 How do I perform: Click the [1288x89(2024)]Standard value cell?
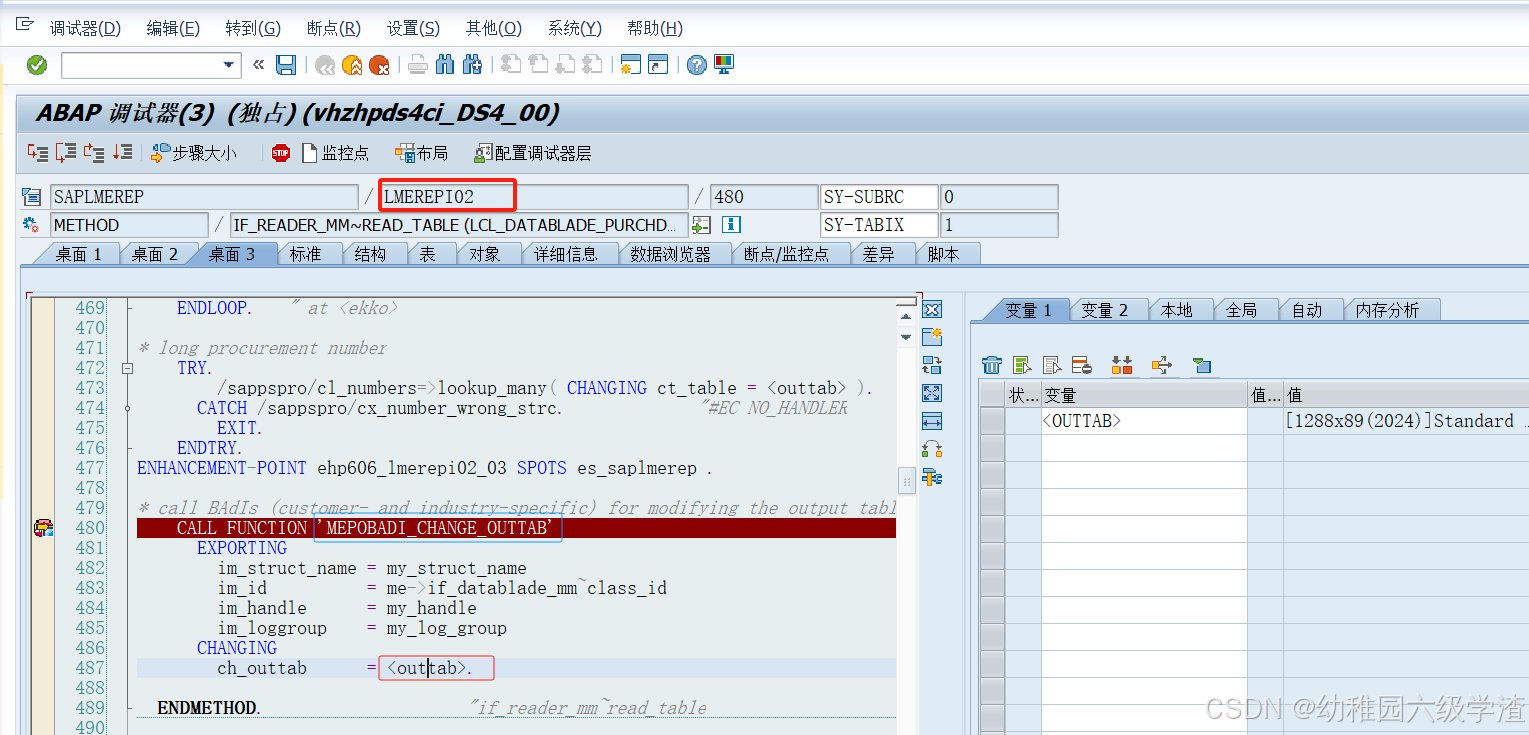pyautogui.click(x=1406, y=421)
